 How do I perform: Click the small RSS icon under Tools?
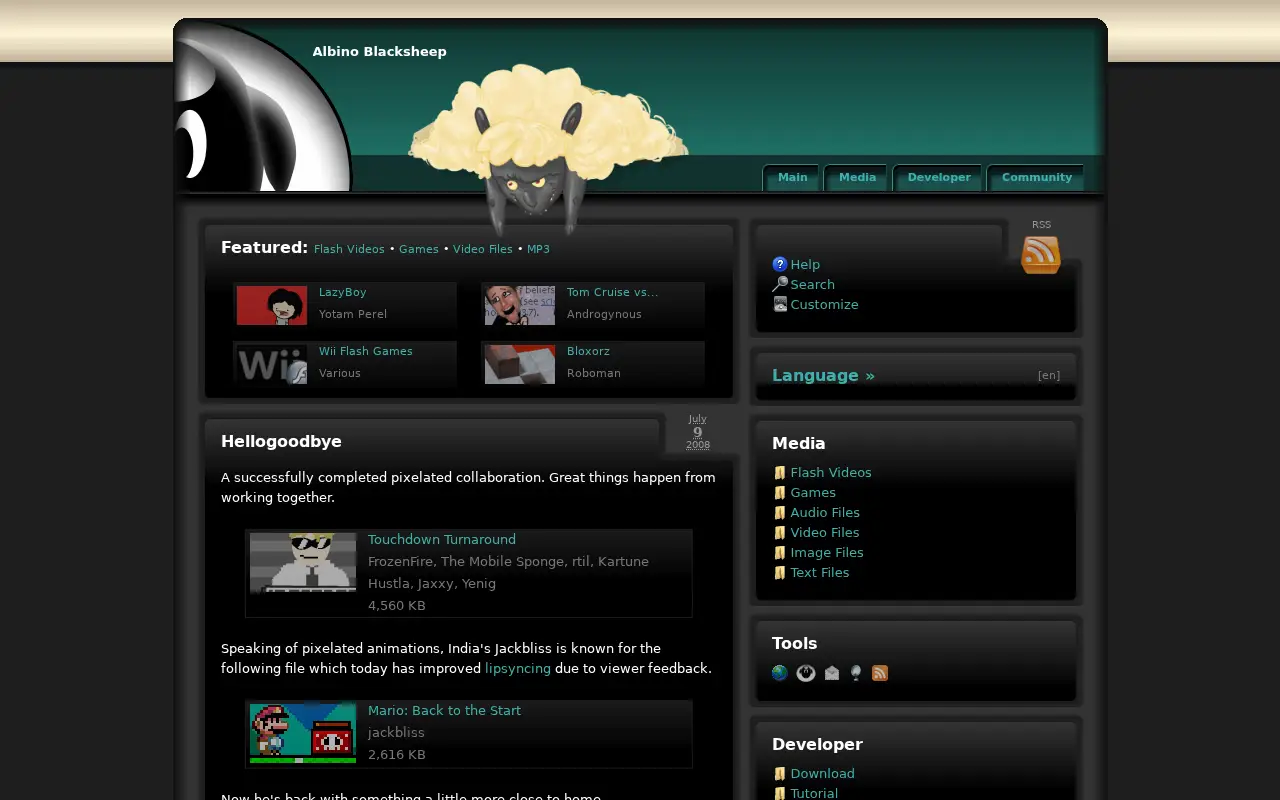click(x=880, y=673)
